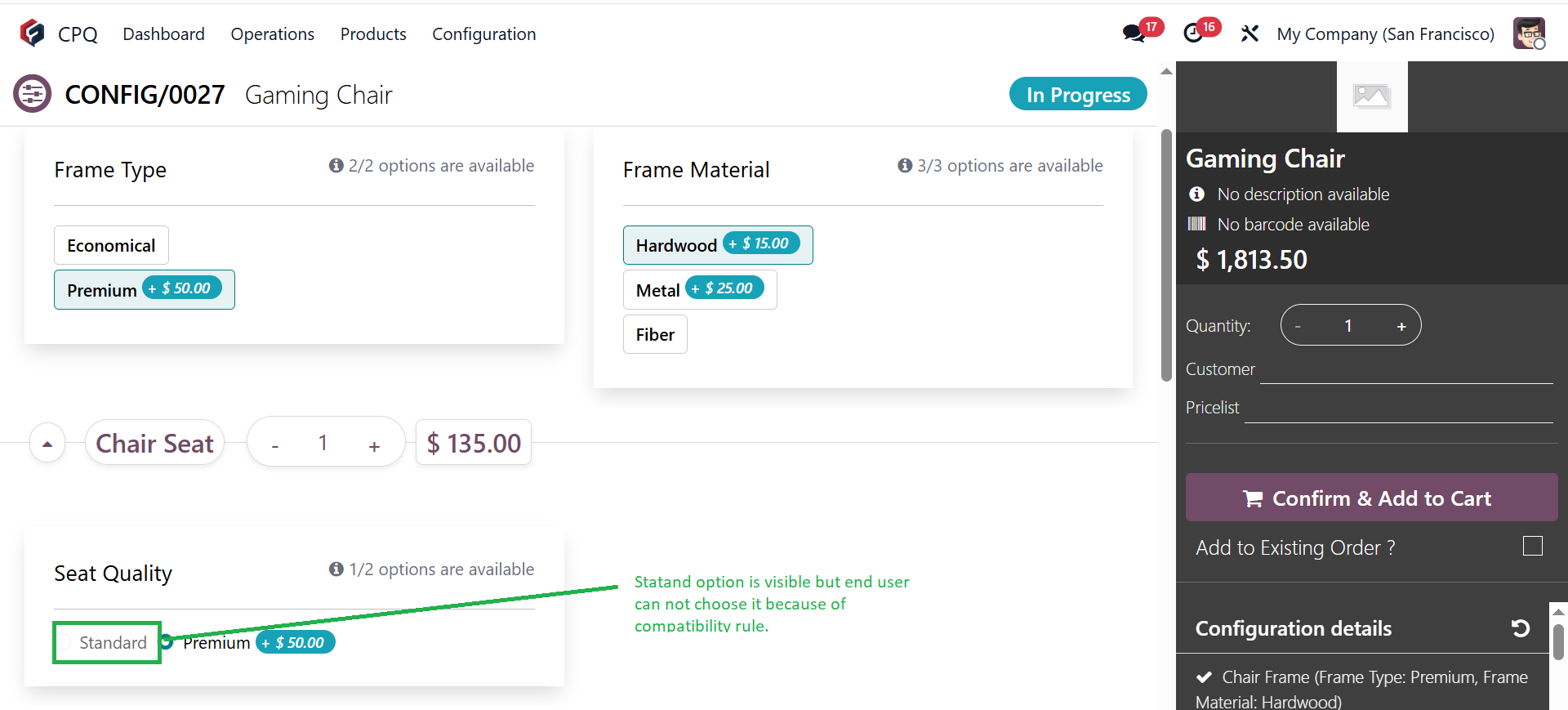Open the Products menu
Viewport: 1568px width, 710px height.
[373, 34]
